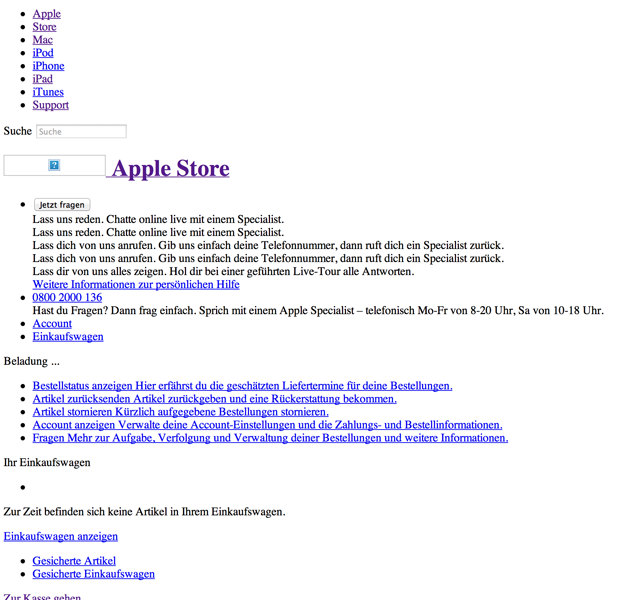The height and width of the screenshot is (600, 642).
Task: Open the Account link
Action: 52,324
